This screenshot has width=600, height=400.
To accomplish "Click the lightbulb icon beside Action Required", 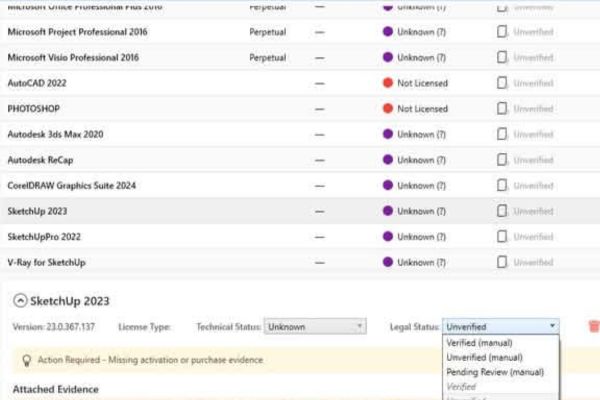I will tap(26, 360).
